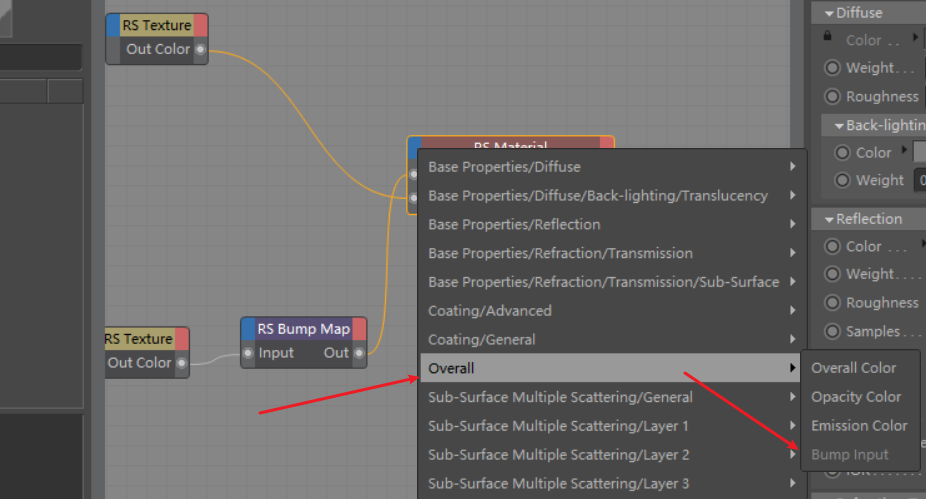926x499 pixels.
Task: Click the red output corner of RS Material node
Action: [607, 143]
